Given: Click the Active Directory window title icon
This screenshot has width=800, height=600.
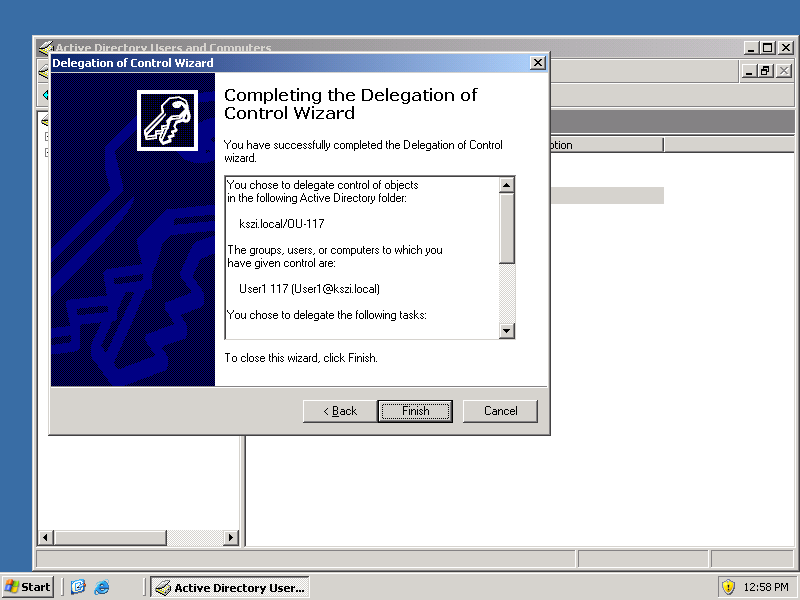Looking at the screenshot, I should coord(45,47).
